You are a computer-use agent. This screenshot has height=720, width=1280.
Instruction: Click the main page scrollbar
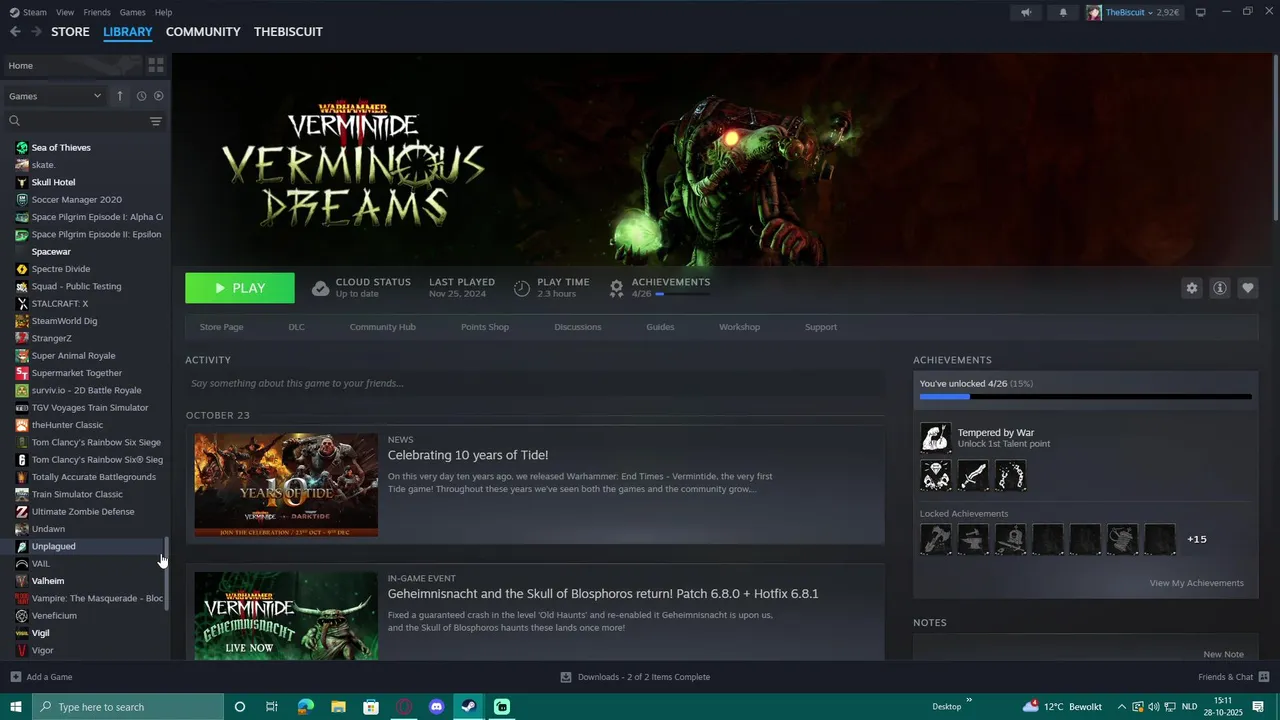click(1276, 140)
